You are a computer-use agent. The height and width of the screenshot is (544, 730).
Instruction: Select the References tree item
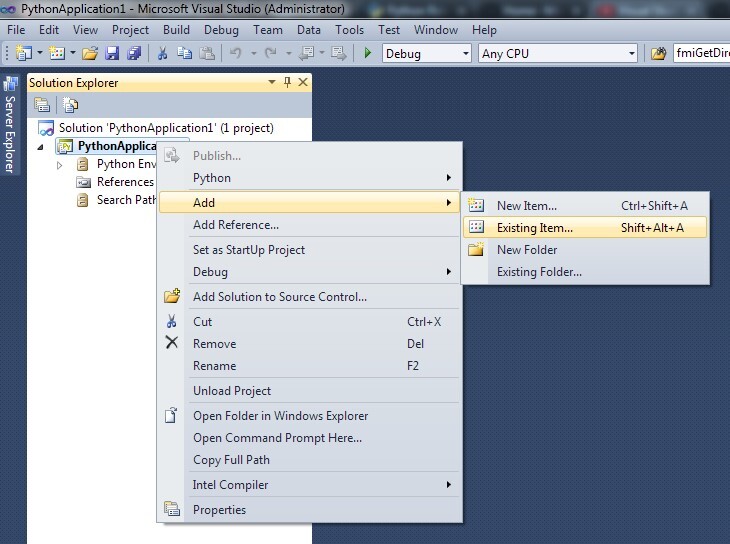(x=115, y=182)
